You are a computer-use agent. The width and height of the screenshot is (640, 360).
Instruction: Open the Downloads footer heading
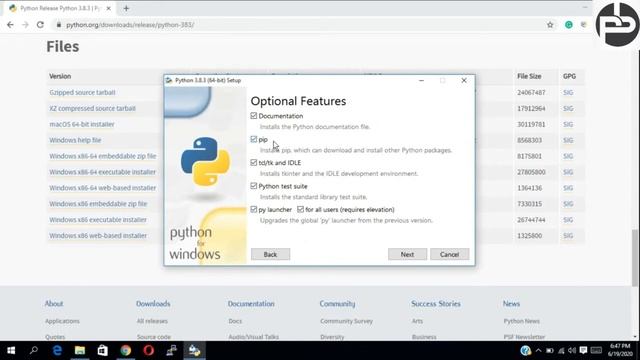pos(153,304)
